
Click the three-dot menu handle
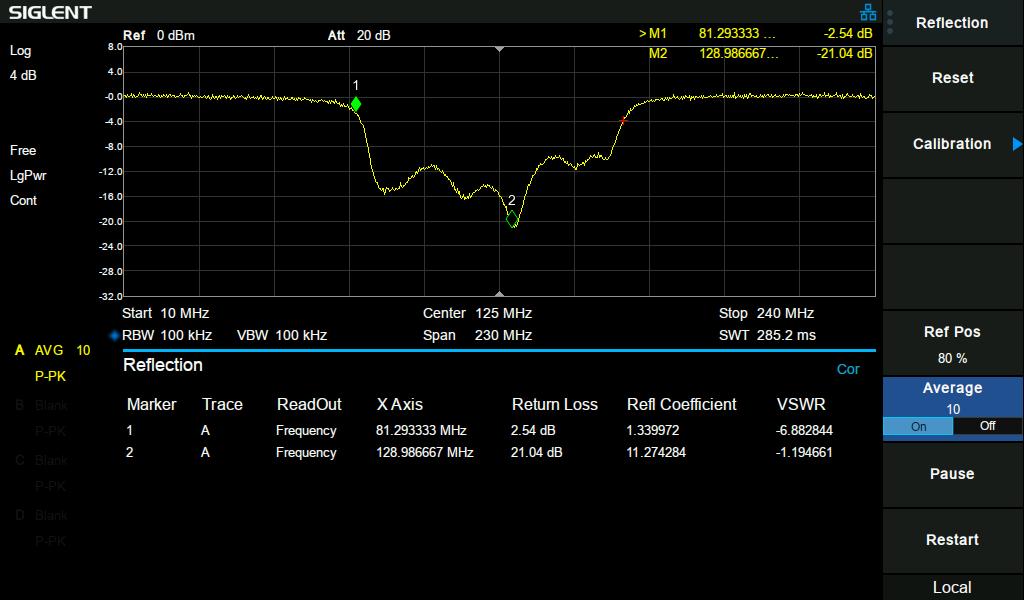click(890, 22)
